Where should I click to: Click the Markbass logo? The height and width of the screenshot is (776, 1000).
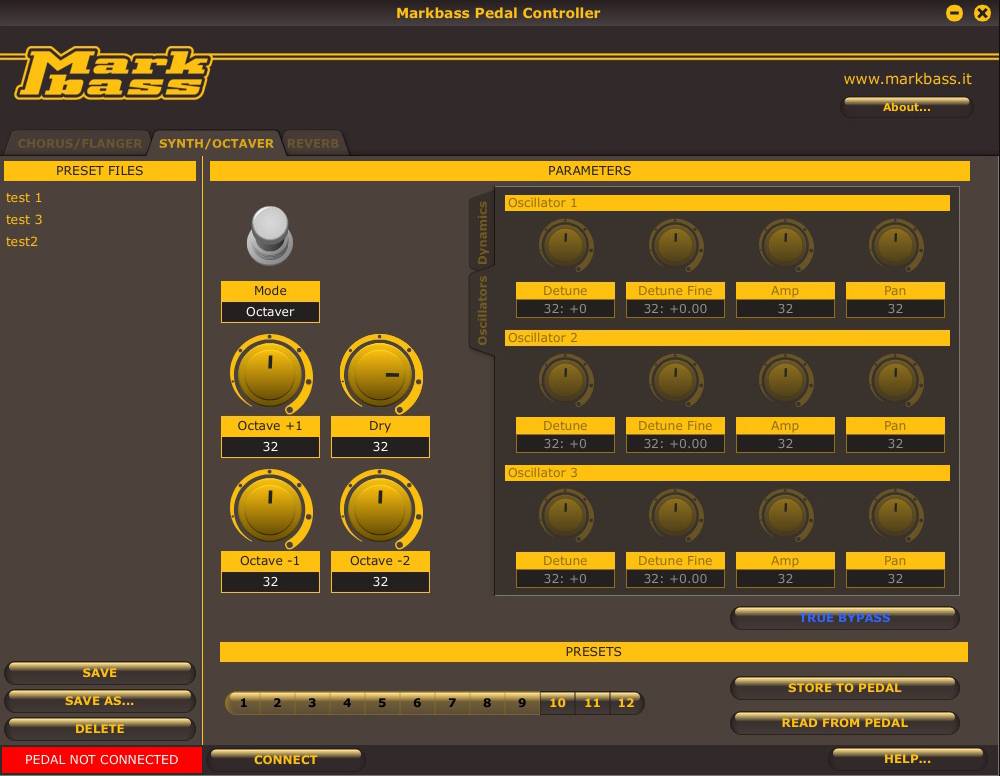[112, 76]
